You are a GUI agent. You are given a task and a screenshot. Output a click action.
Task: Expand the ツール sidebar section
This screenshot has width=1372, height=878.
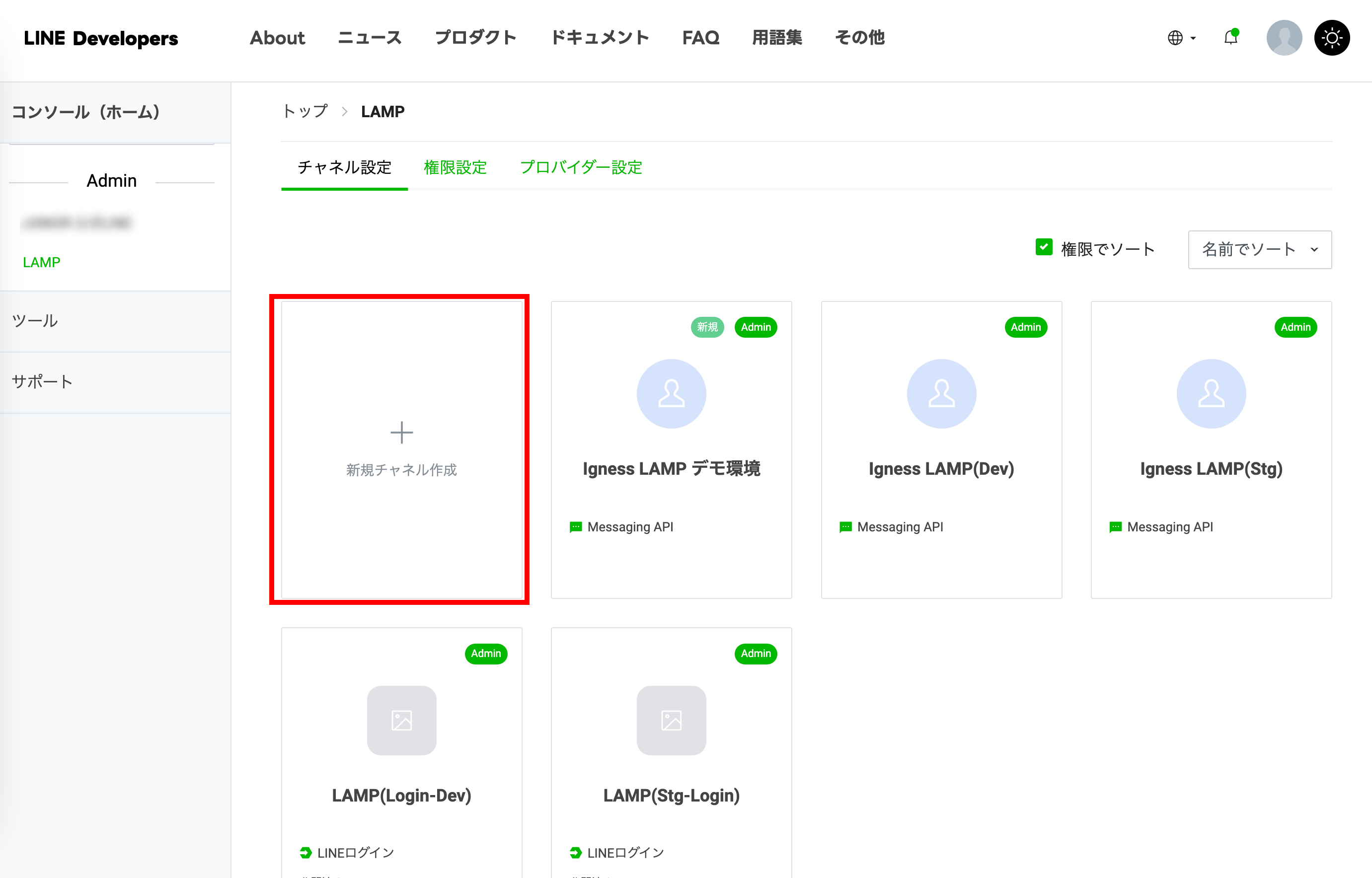click(x=35, y=320)
